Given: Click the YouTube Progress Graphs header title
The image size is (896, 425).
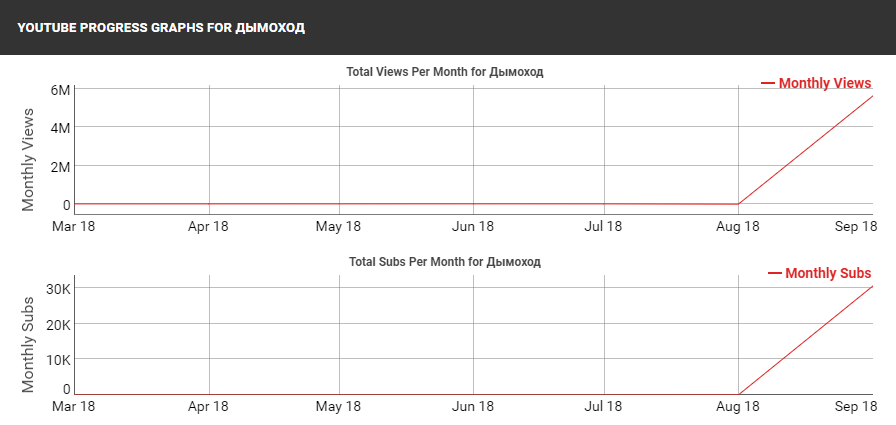Looking at the screenshot, I should [161, 28].
